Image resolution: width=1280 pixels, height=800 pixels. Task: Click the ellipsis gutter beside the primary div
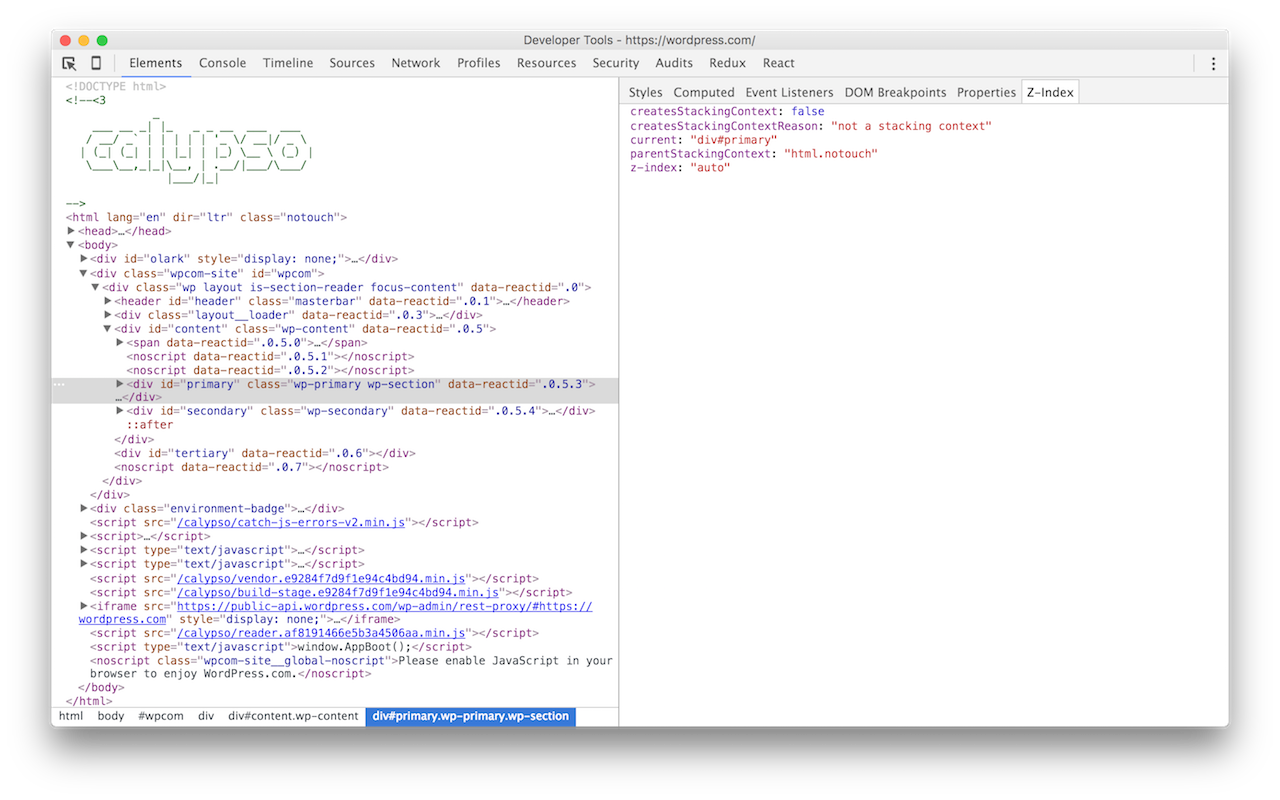[59, 384]
